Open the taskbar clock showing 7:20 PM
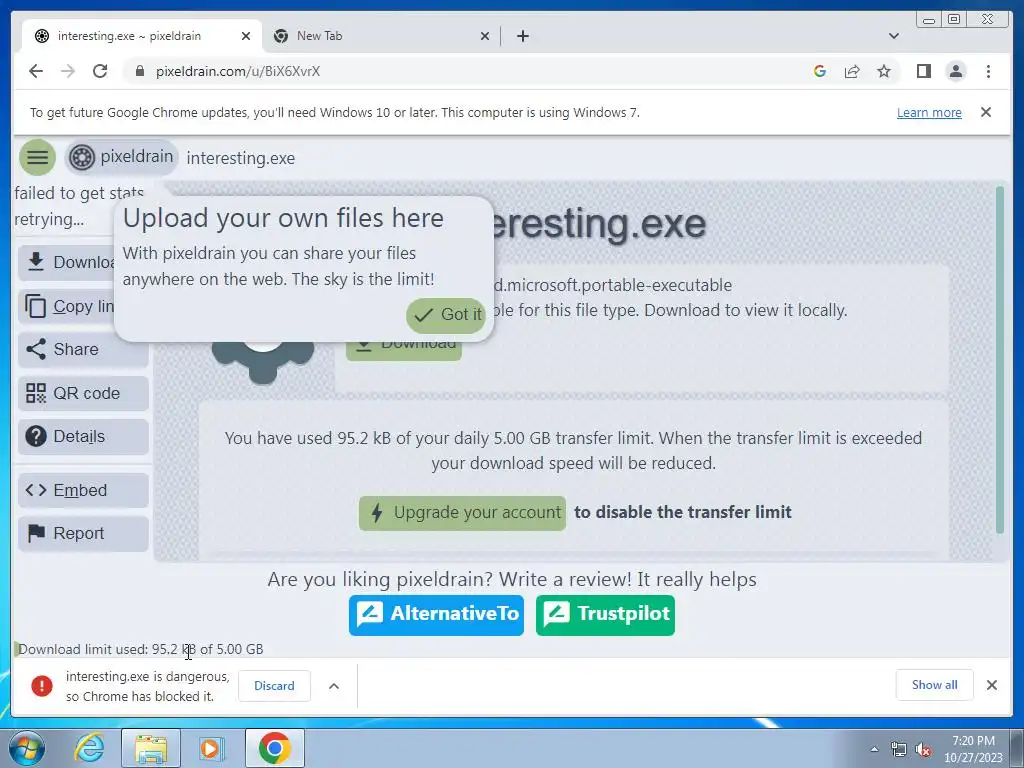This screenshot has height=768, width=1024. [x=973, y=749]
